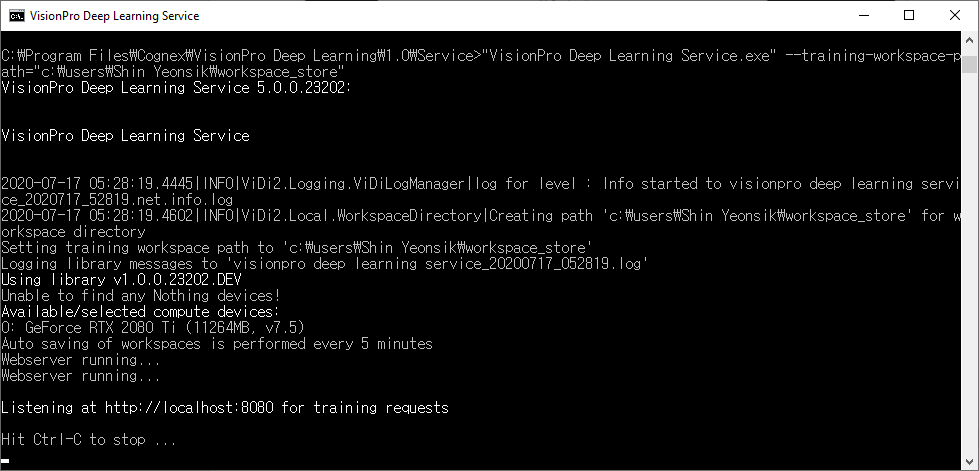The width and height of the screenshot is (979, 471).
Task: Click the scrollbar thumb at top right
Action: tap(969, 64)
